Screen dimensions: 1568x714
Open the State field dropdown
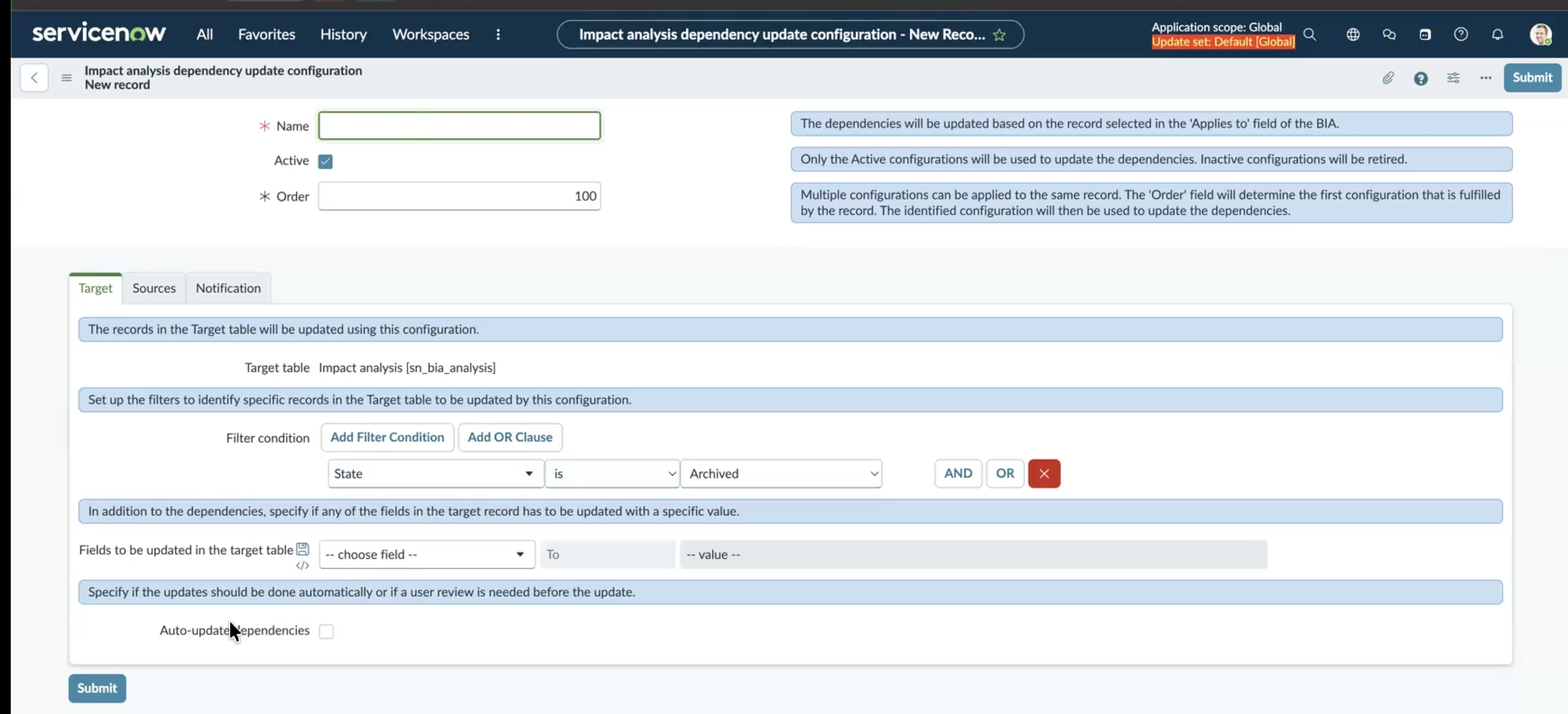[435, 473]
